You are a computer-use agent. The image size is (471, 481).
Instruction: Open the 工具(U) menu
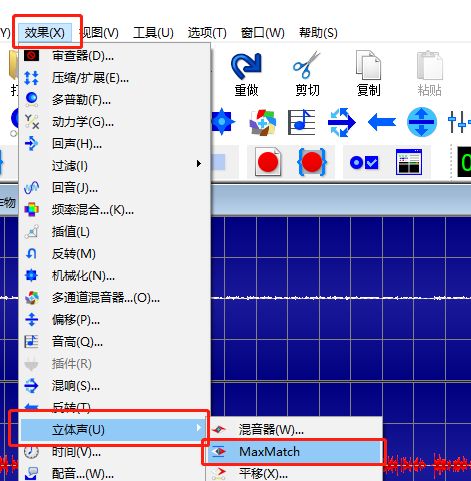pyautogui.click(x=153, y=33)
